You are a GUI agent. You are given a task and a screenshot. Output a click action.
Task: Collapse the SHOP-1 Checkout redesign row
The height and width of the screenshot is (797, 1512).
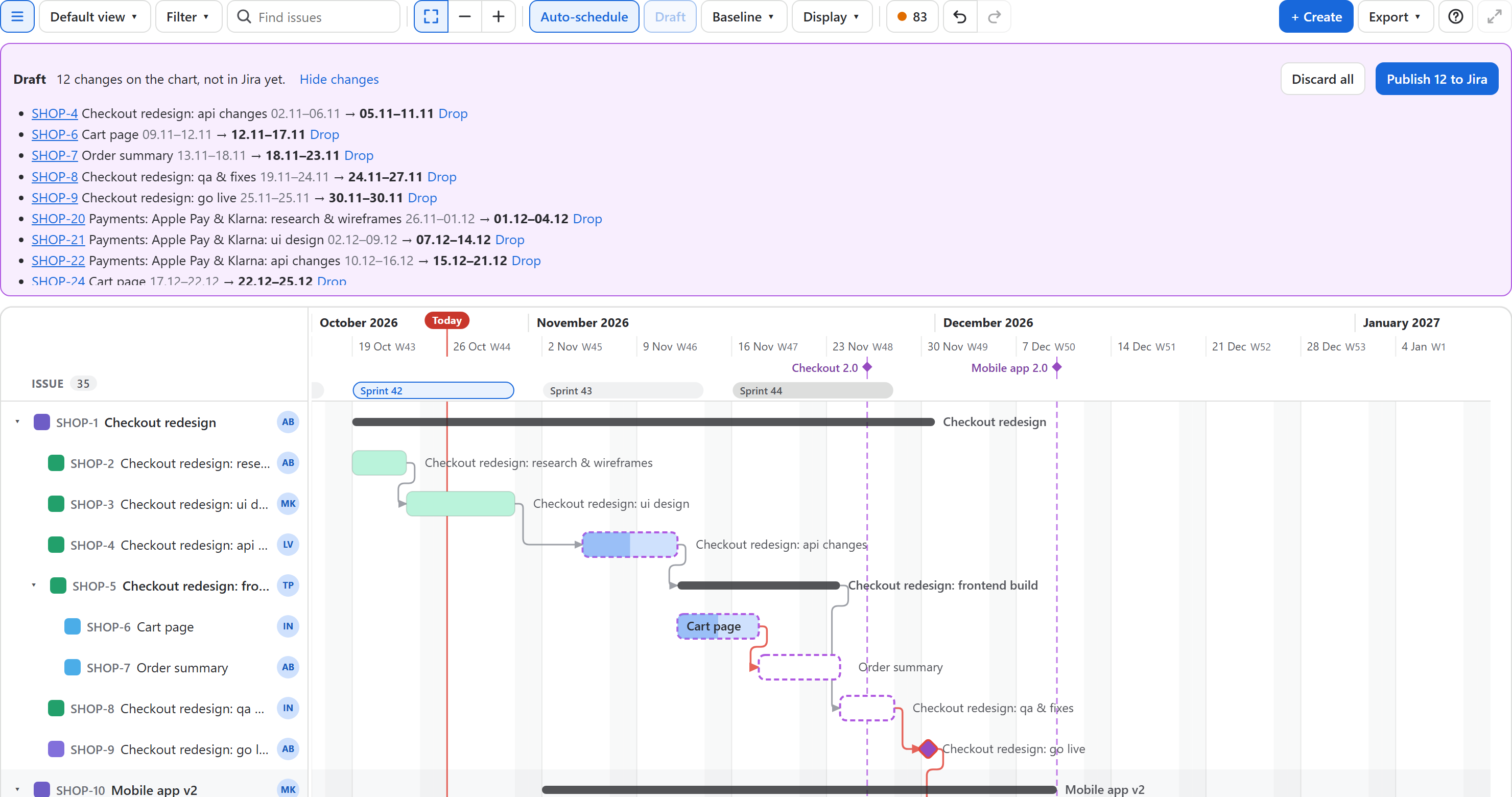17,422
